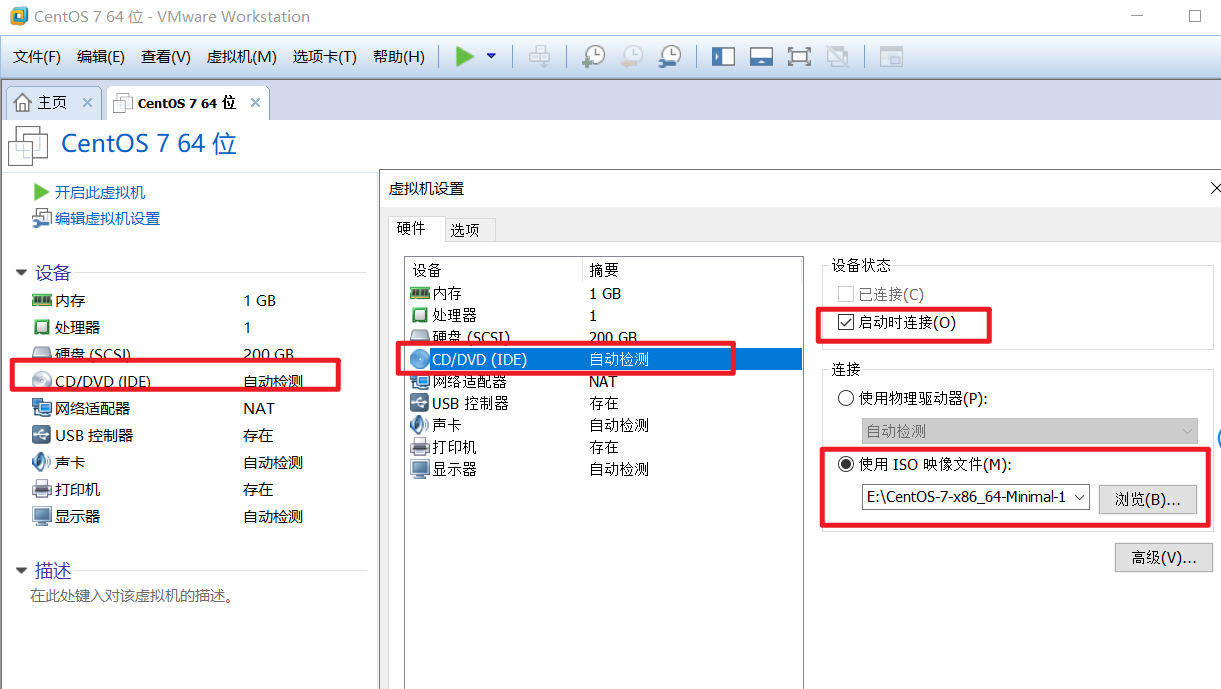Click the 网络适配器 icon in the left 设备 panel
This screenshot has height=689, width=1221.
pos(41,408)
